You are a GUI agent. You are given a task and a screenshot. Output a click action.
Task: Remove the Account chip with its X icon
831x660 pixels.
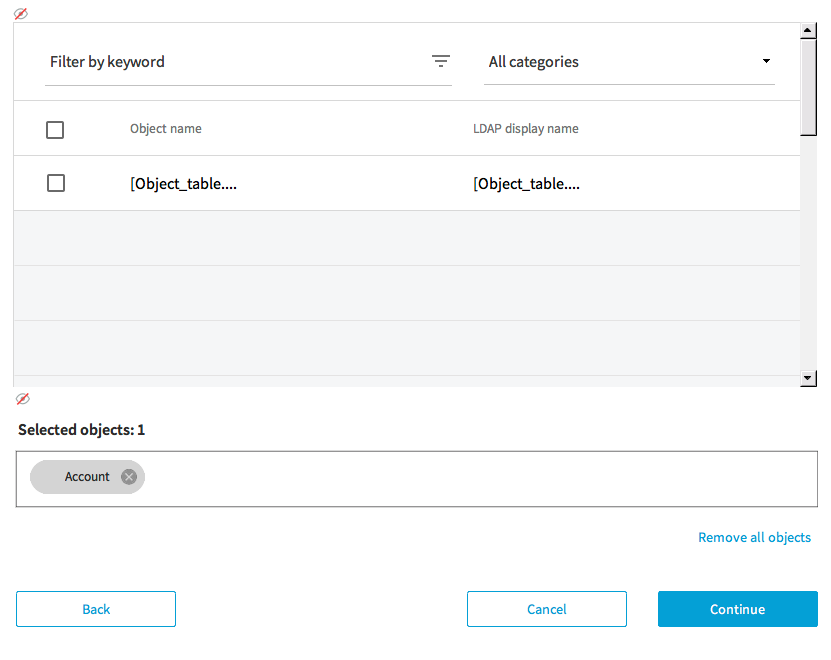point(129,477)
